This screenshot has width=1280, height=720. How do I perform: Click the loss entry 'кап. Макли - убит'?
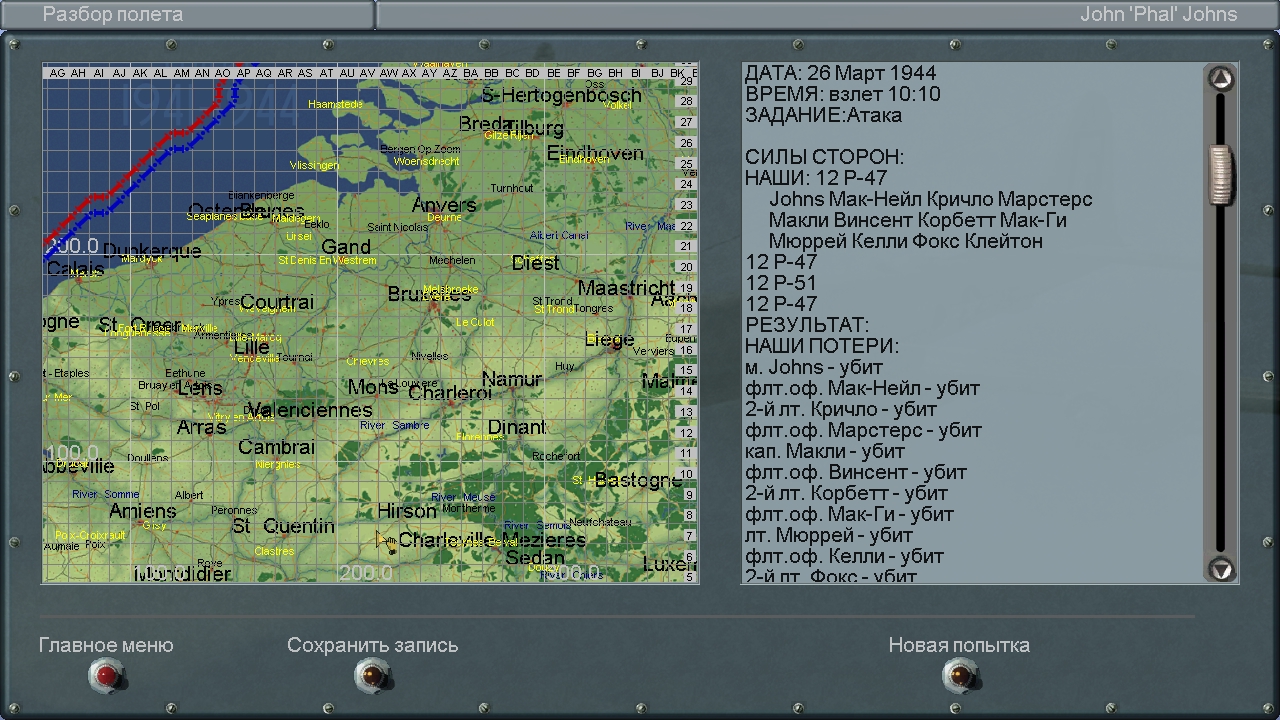pos(825,451)
